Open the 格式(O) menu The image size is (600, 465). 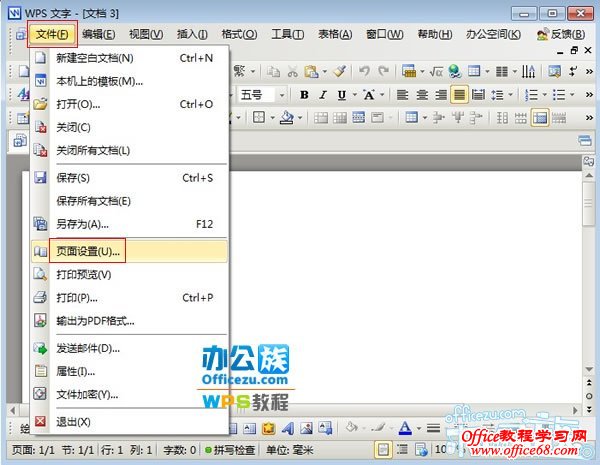tap(240, 34)
